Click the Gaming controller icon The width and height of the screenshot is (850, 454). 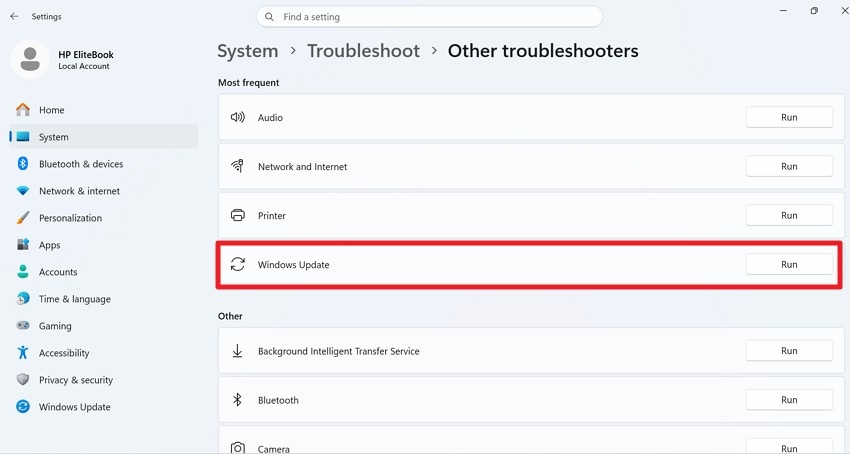pos(23,325)
